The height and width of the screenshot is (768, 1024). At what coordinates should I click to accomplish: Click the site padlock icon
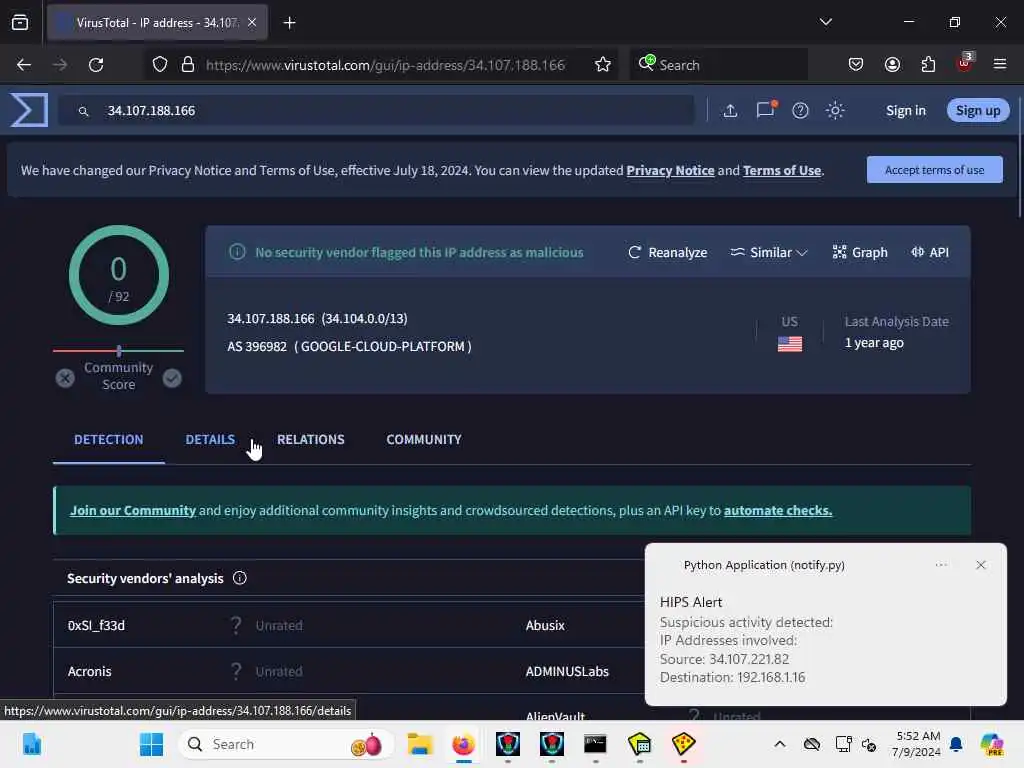coord(187,65)
